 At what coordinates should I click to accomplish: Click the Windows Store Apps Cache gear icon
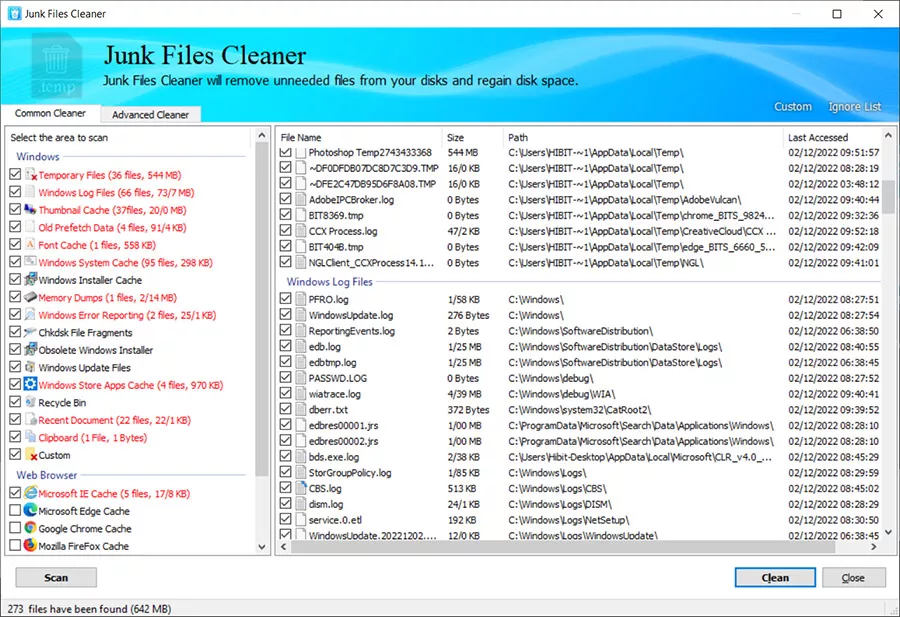coord(28,384)
